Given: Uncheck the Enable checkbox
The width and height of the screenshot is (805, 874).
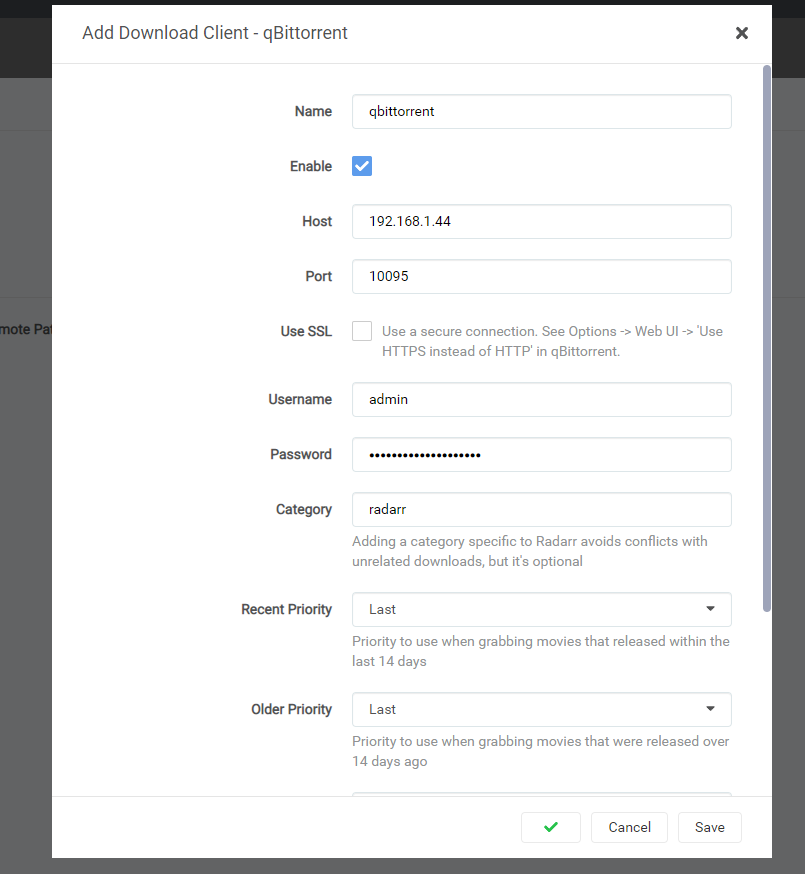Looking at the screenshot, I should click(362, 166).
